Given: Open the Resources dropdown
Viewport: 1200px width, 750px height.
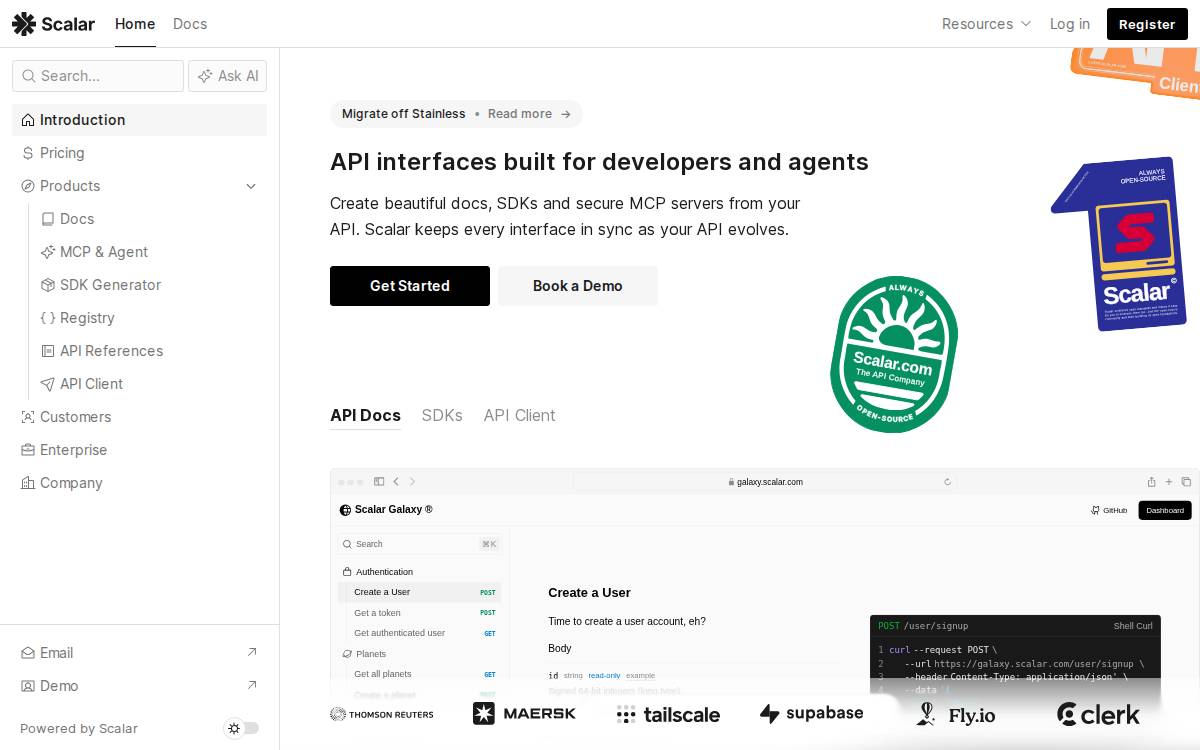Looking at the screenshot, I should coord(986,24).
